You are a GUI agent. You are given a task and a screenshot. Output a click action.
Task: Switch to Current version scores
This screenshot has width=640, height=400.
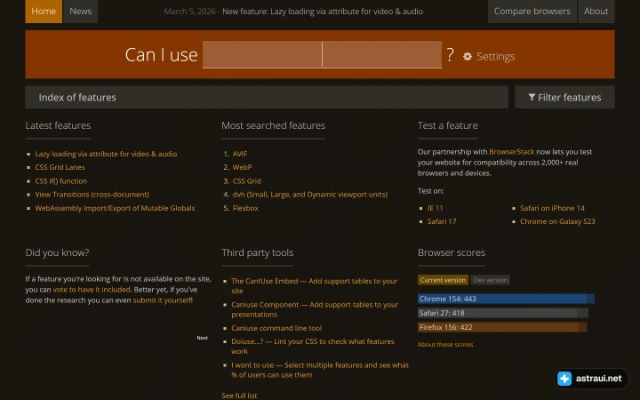443,280
